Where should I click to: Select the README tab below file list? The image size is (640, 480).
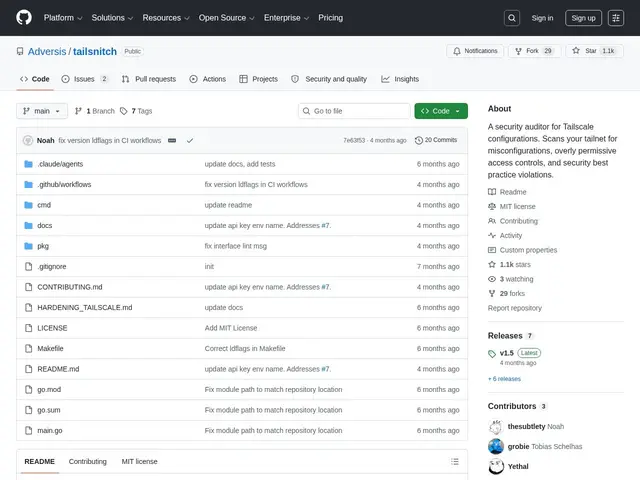tap(40, 462)
